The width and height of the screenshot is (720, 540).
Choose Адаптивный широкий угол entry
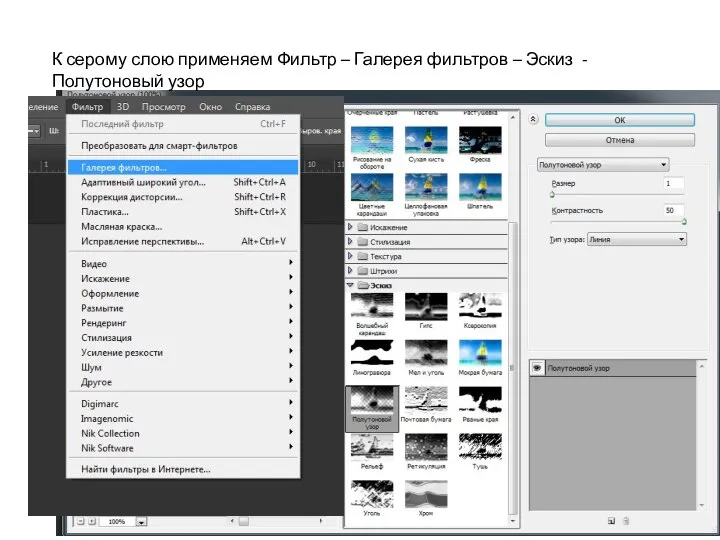[183, 182]
